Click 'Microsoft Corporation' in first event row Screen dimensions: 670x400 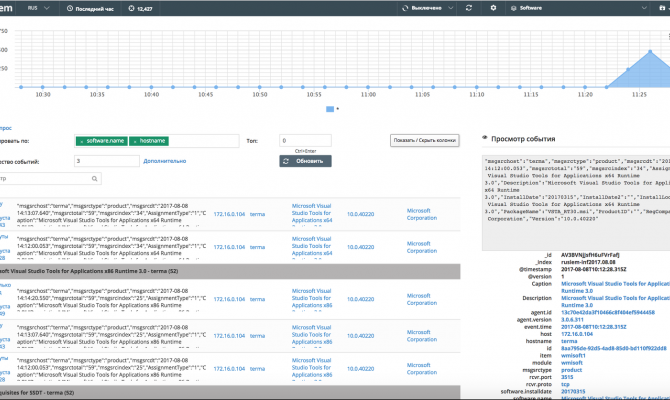click(x=422, y=214)
